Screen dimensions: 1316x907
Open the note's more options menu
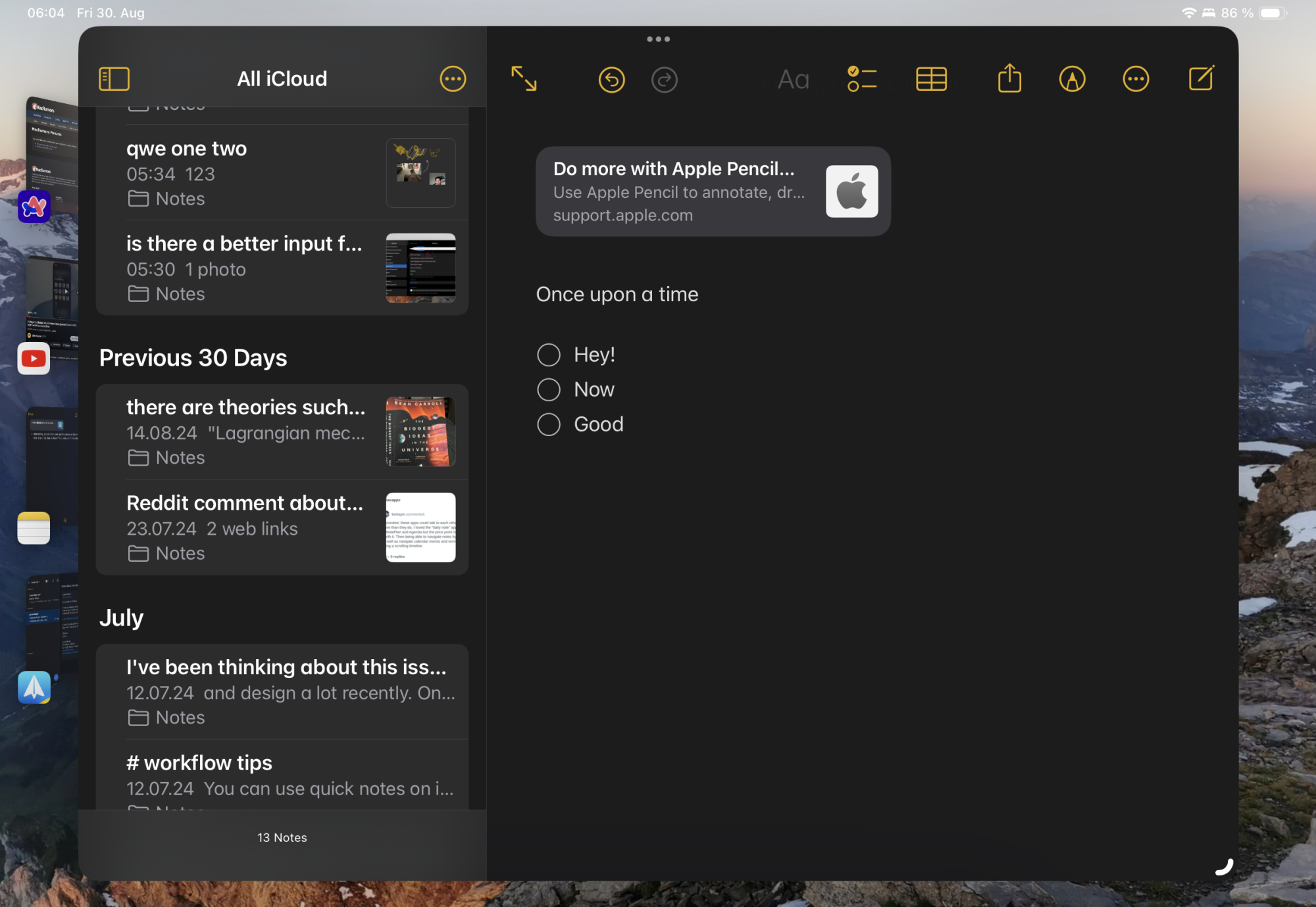(x=1136, y=79)
